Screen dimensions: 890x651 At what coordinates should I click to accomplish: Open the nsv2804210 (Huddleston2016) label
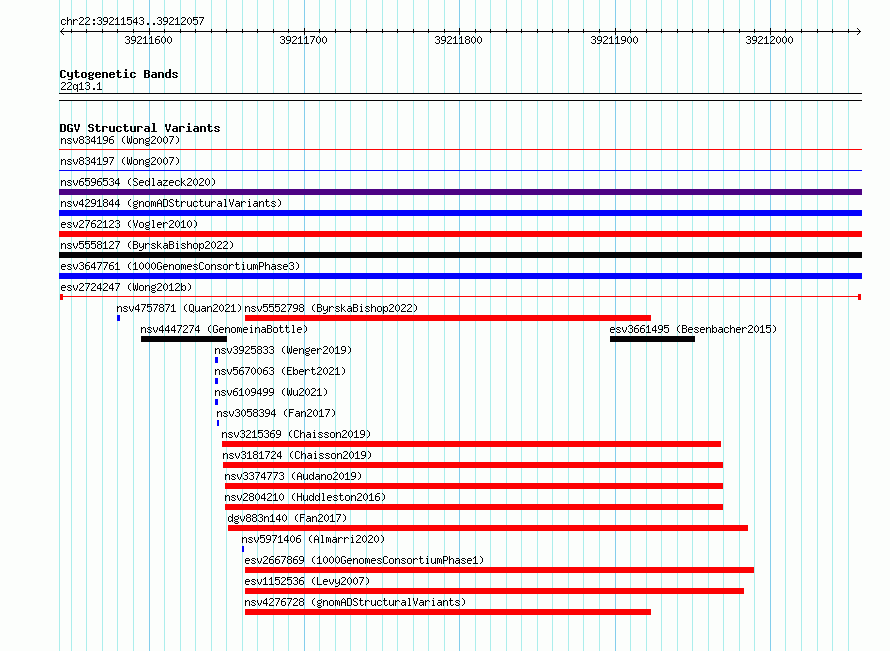(x=305, y=497)
